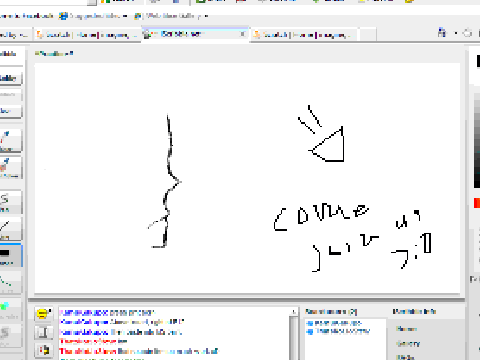
Task: Choose the S-shaped curve drawing tool
Action: pyautogui.click(x=10, y=202)
